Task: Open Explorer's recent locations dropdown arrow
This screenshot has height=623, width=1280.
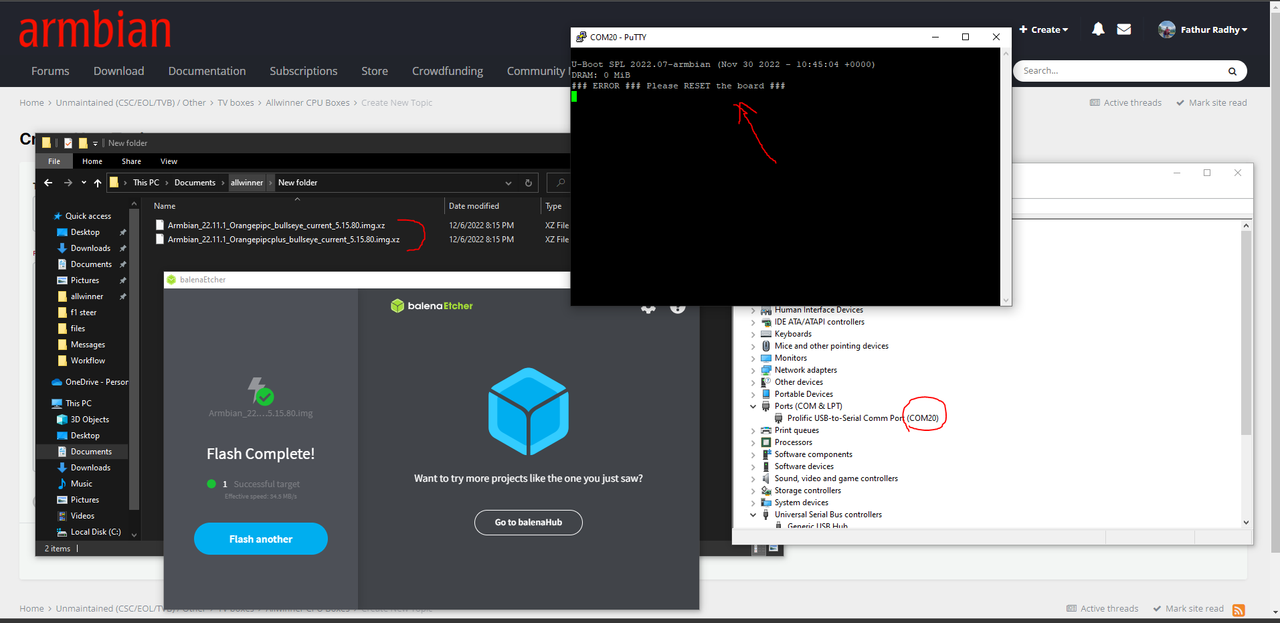Action: click(x=83, y=183)
